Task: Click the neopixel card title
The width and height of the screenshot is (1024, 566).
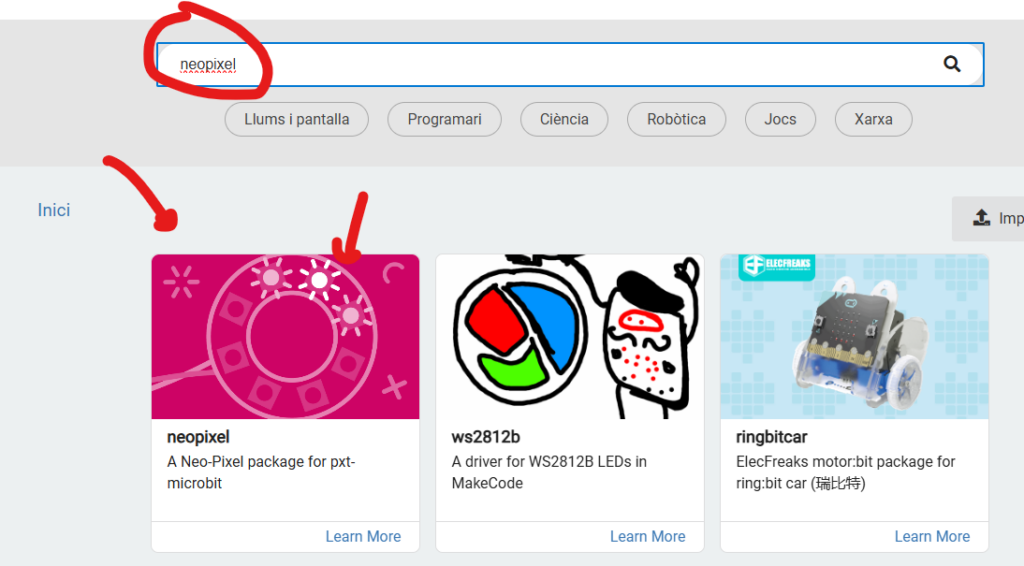Action: [x=198, y=437]
